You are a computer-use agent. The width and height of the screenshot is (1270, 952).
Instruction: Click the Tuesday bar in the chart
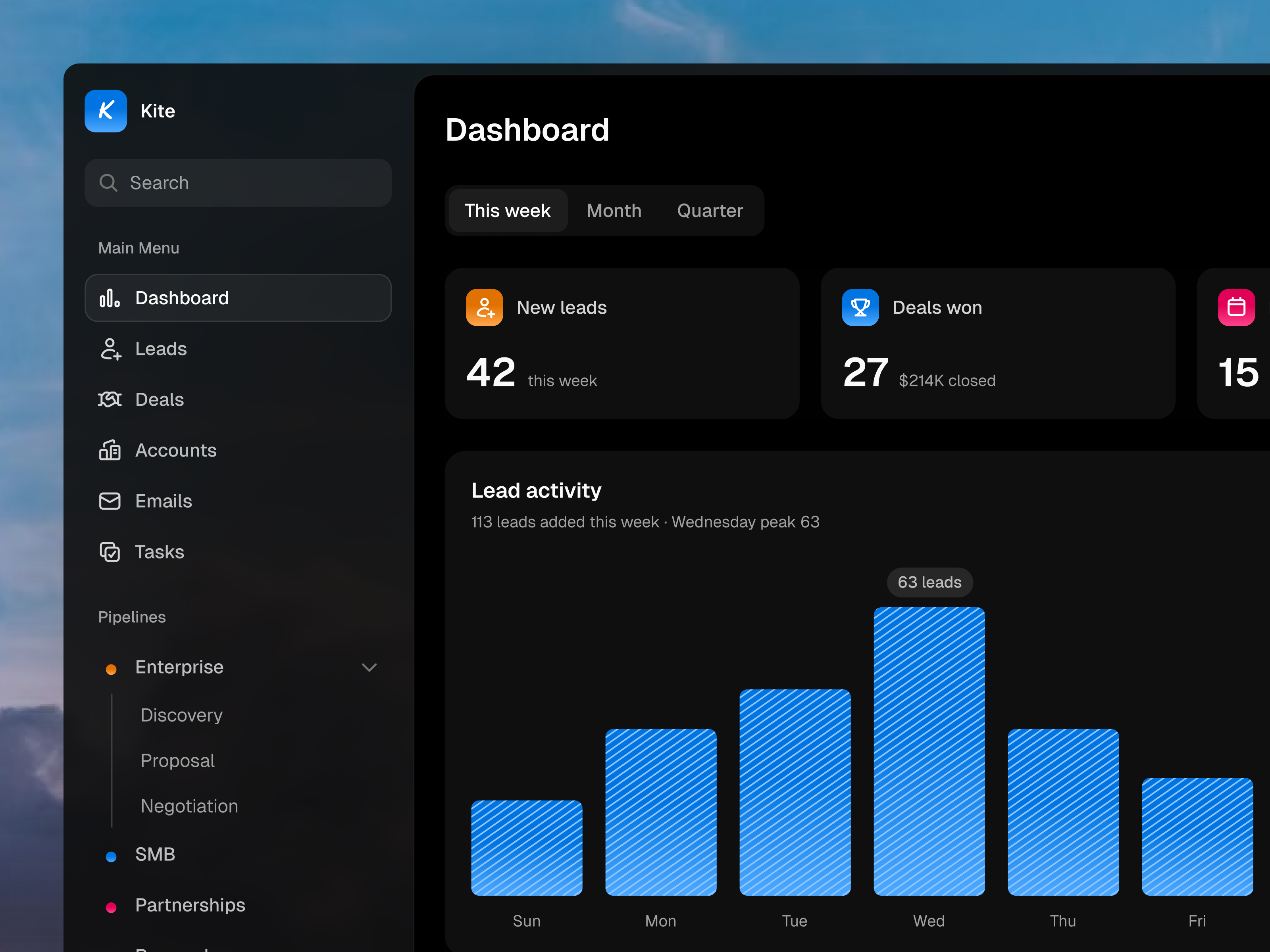795,793
